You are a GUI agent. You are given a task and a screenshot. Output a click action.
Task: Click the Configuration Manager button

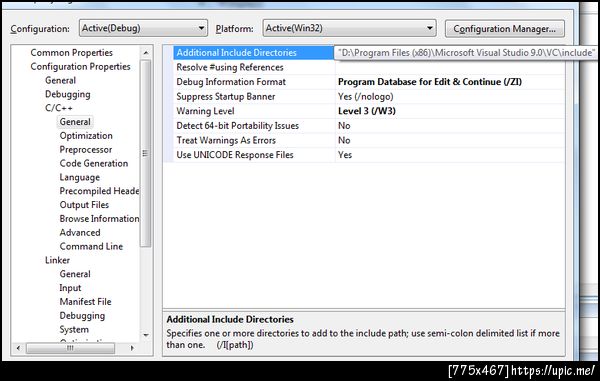(x=504, y=29)
